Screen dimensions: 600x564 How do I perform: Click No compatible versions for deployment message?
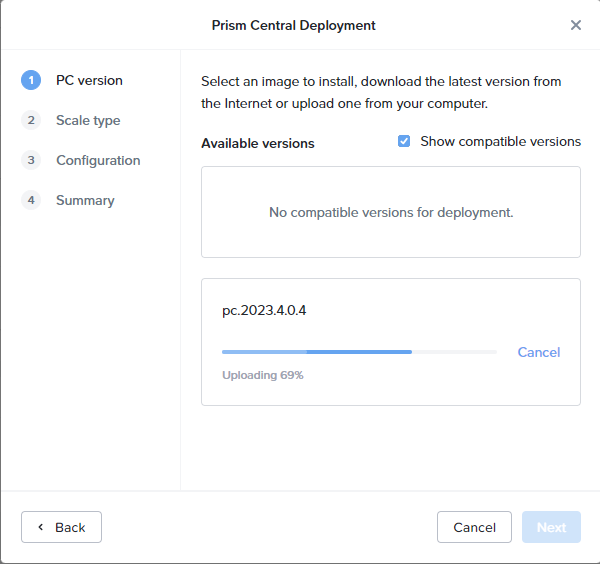pyautogui.click(x=391, y=212)
